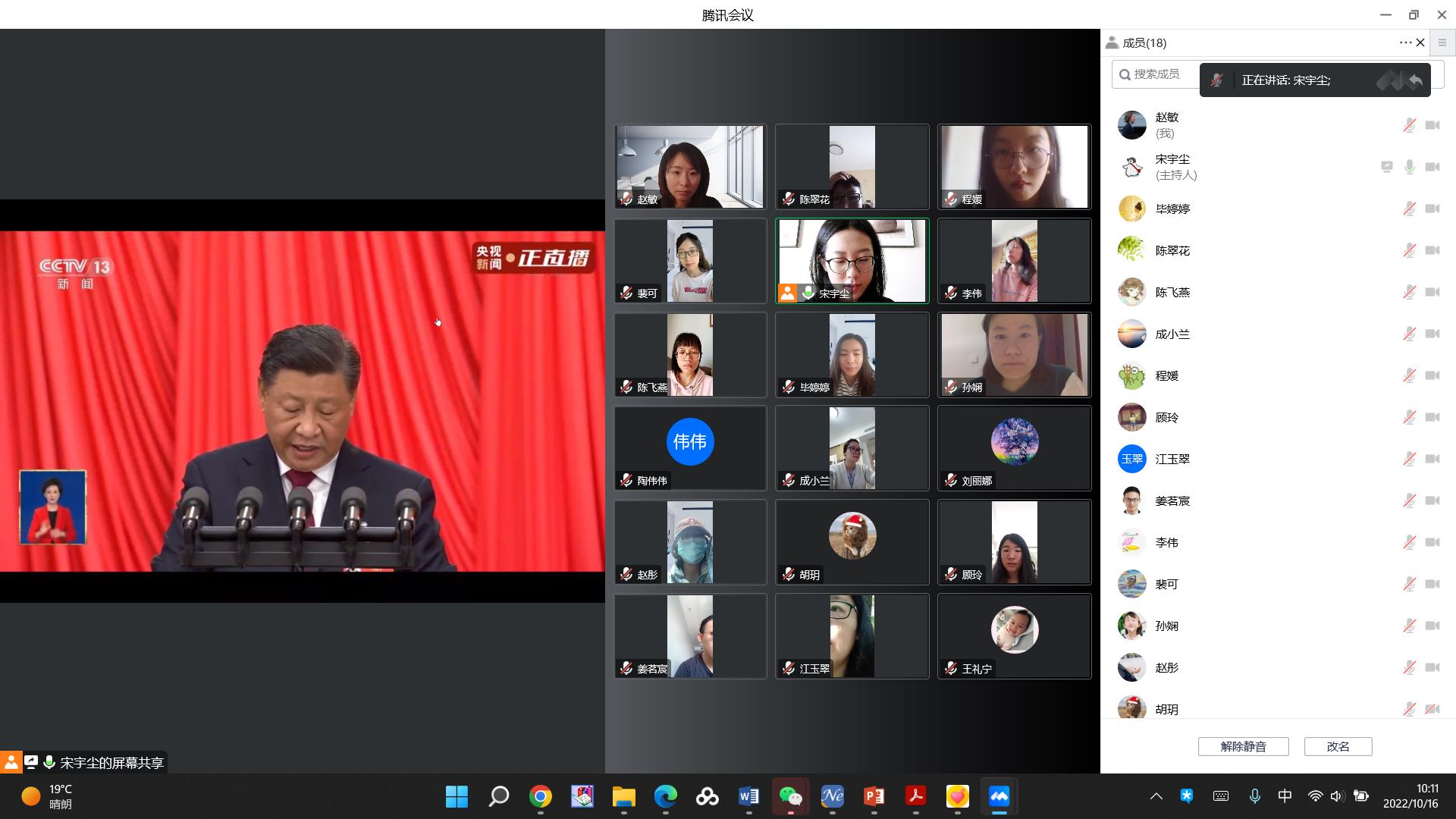Close the members panel
This screenshot has height=819, width=1456.
click(x=1420, y=42)
